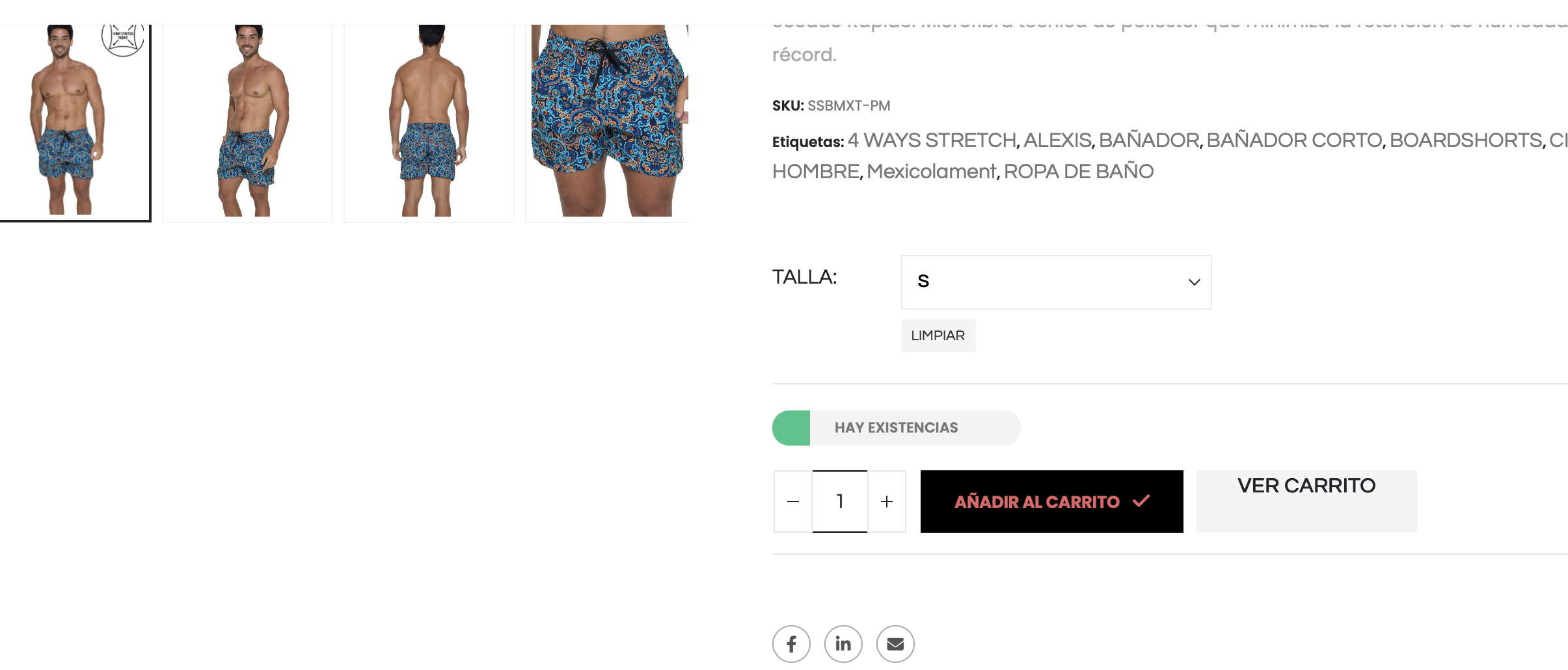The width and height of the screenshot is (1568, 670).
Task: Share product via email envelope icon
Action: [895, 644]
